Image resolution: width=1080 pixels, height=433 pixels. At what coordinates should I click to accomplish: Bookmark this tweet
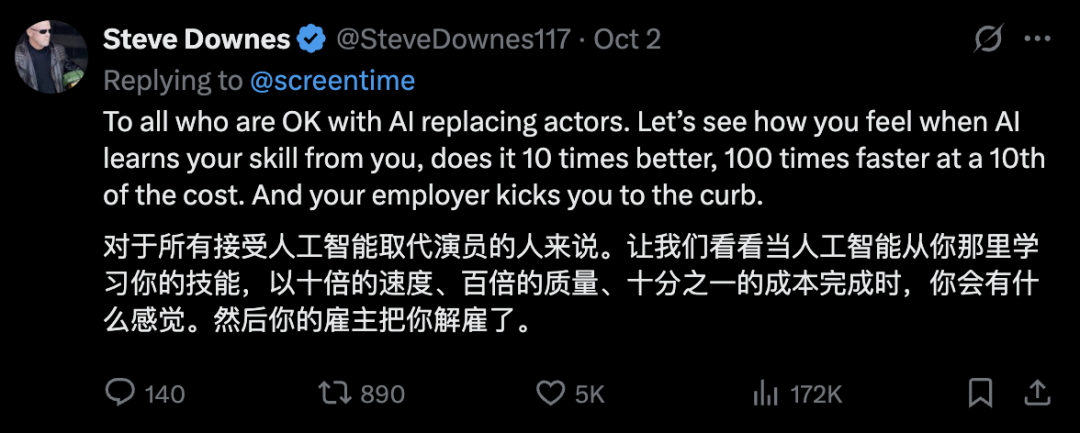[981, 392]
